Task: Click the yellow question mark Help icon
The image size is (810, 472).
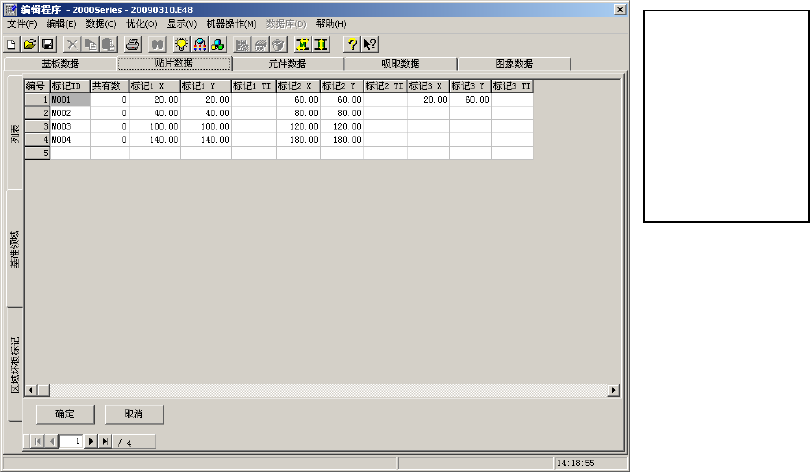Action: [x=351, y=44]
